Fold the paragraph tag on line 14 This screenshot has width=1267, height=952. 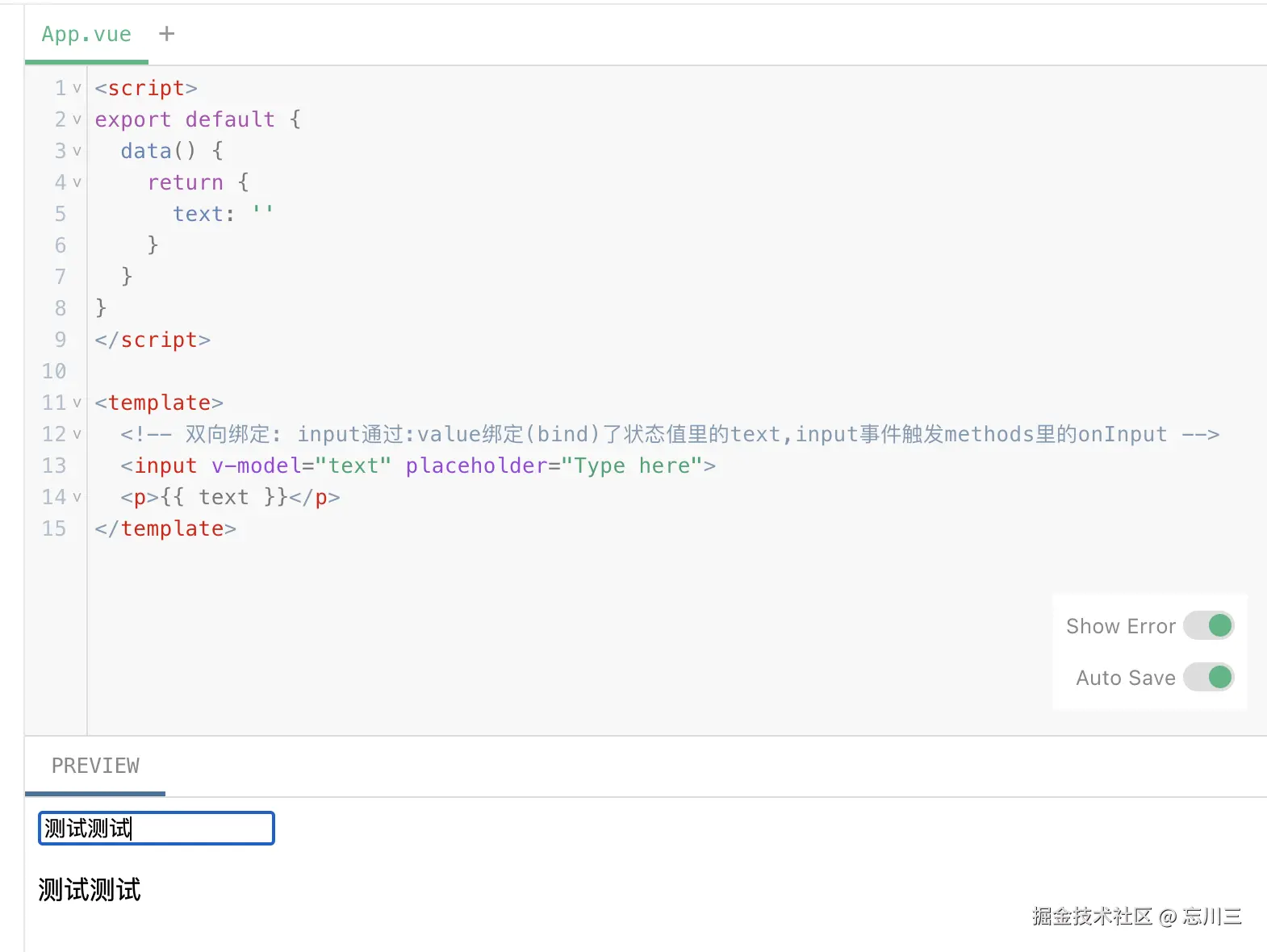pyautogui.click(x=77, y=497)
